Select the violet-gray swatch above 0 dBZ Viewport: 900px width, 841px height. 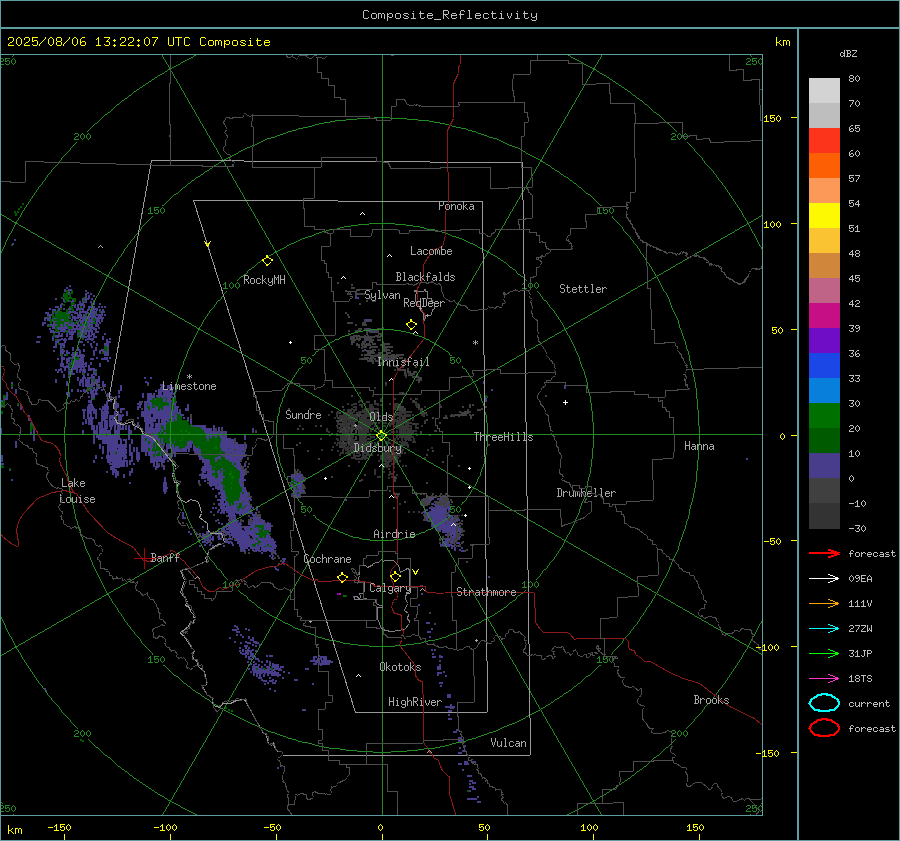coord(824,465)
